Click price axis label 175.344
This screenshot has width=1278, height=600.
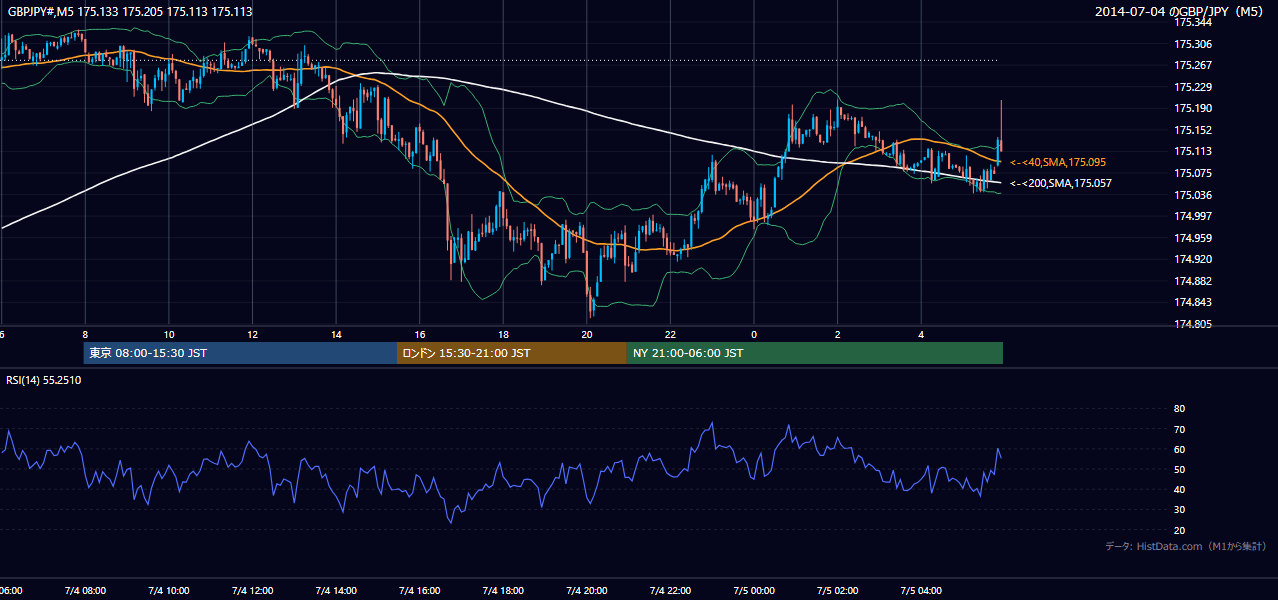1193,22
